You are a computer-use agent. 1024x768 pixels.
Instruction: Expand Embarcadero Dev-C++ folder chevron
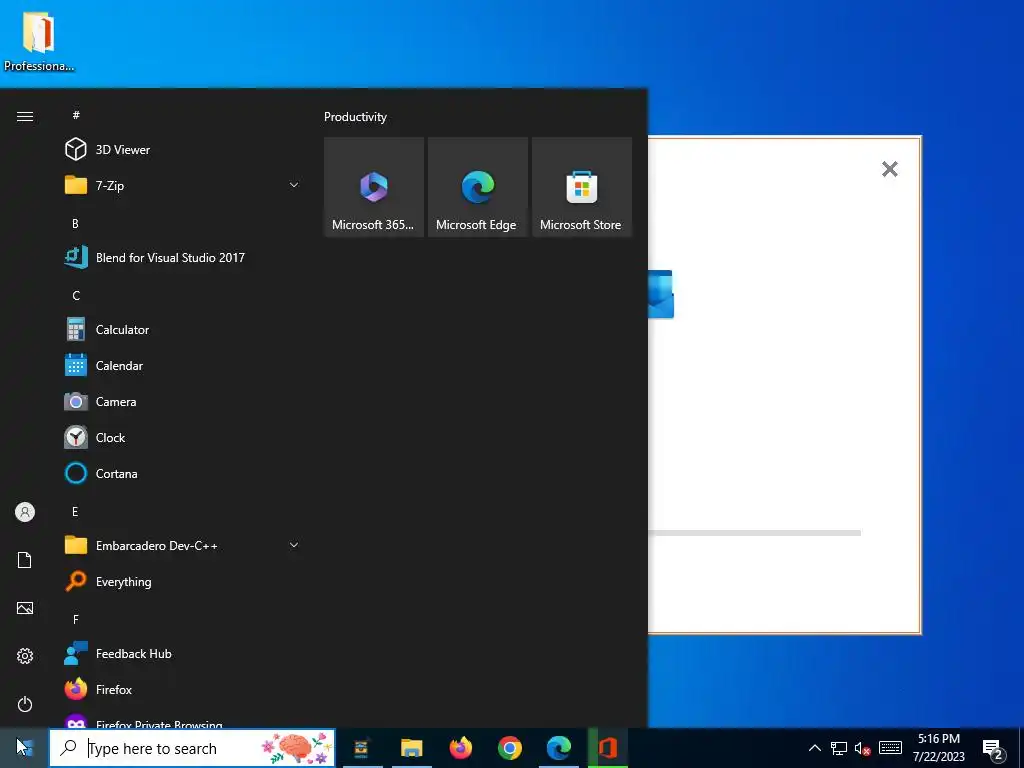click(294, 545)
